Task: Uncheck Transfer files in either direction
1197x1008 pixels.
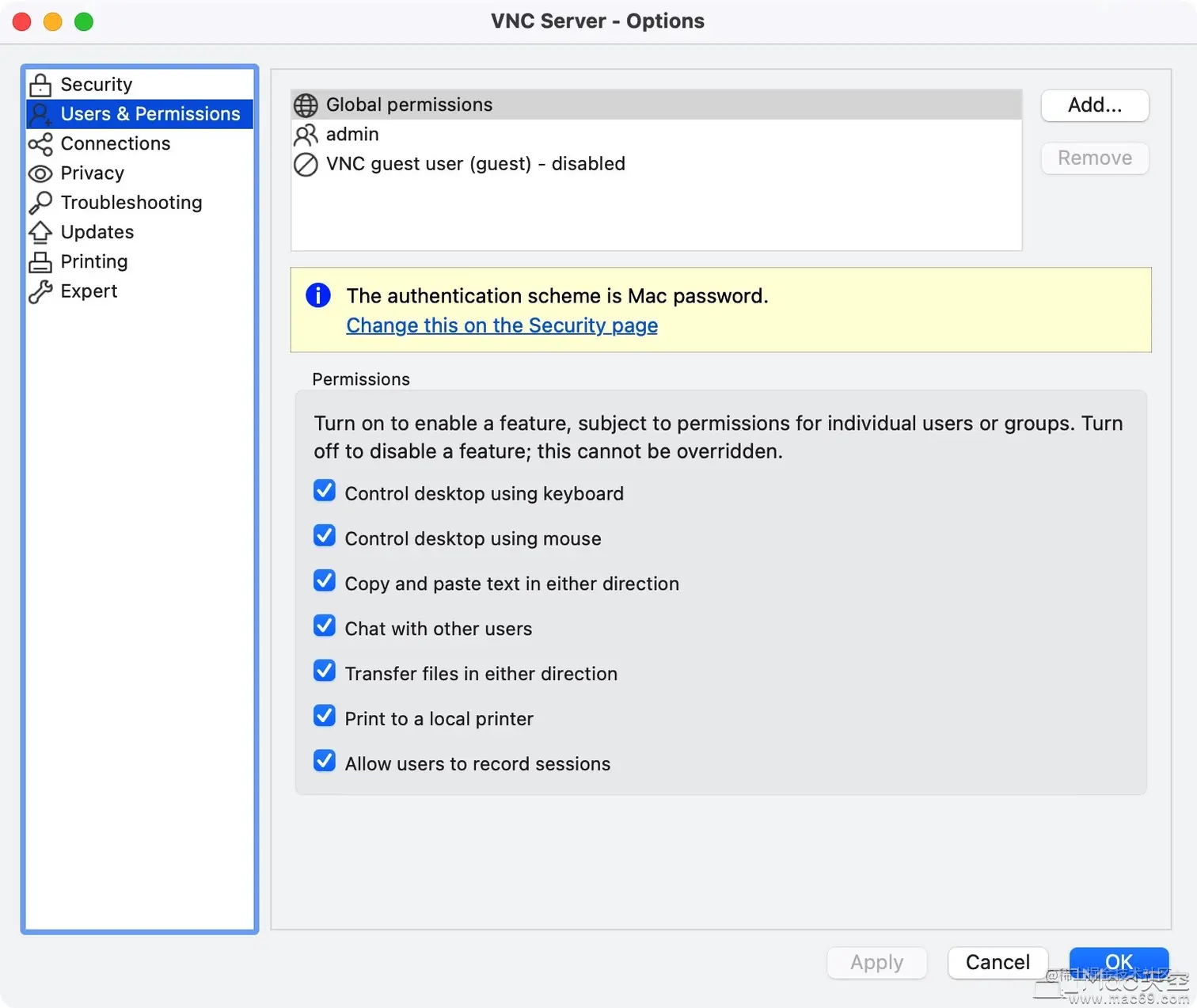Action: 325,671
